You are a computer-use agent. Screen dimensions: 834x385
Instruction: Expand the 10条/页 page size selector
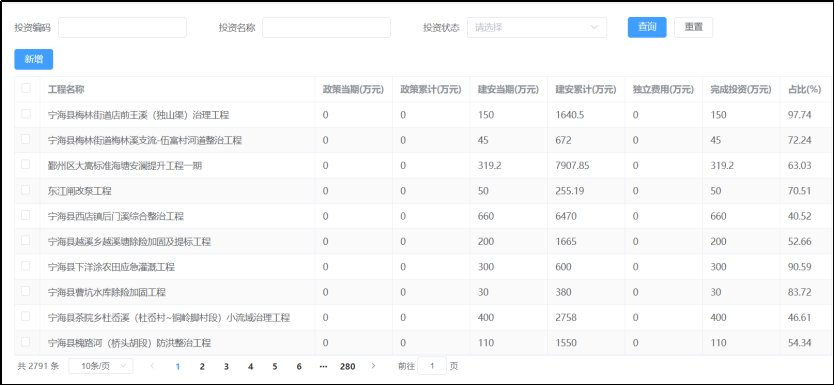pos(101,366)
